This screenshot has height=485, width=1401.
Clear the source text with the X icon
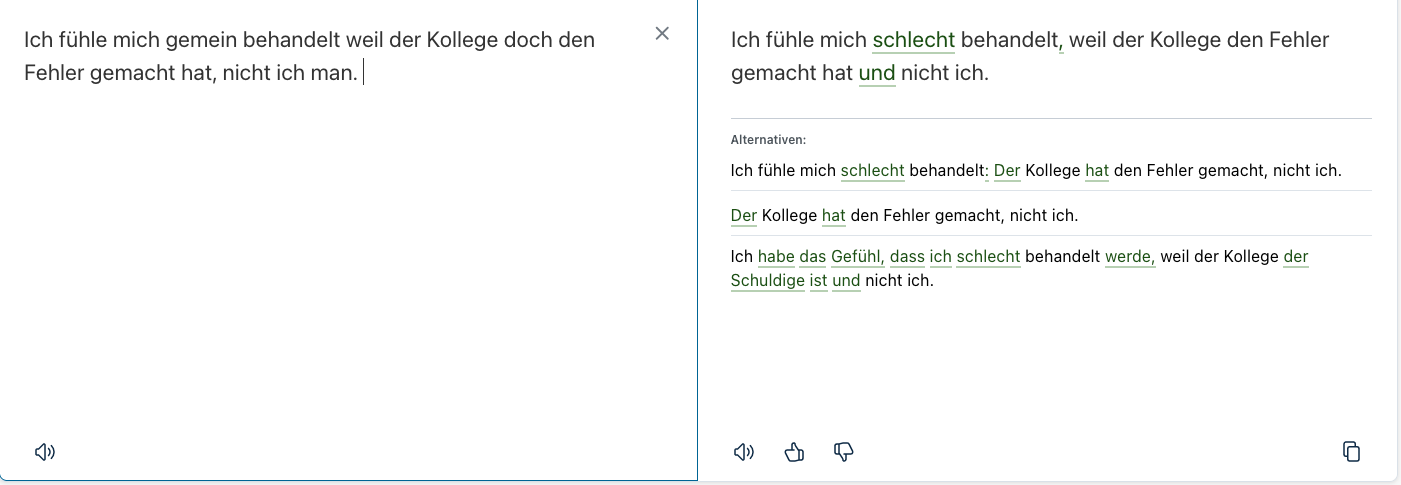tap(662, 34)
